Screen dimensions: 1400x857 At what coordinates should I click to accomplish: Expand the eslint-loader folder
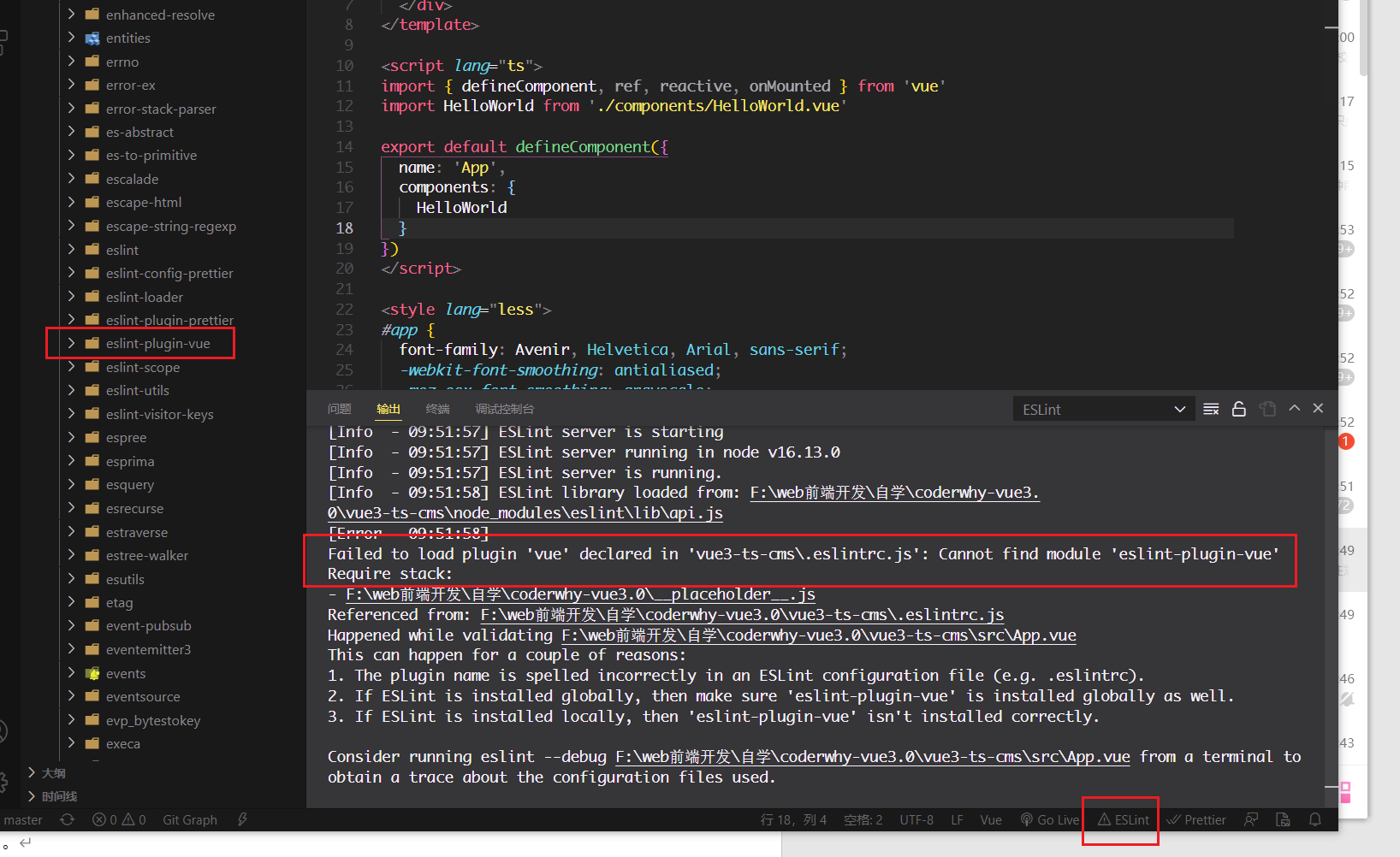[x=71, y=296]
